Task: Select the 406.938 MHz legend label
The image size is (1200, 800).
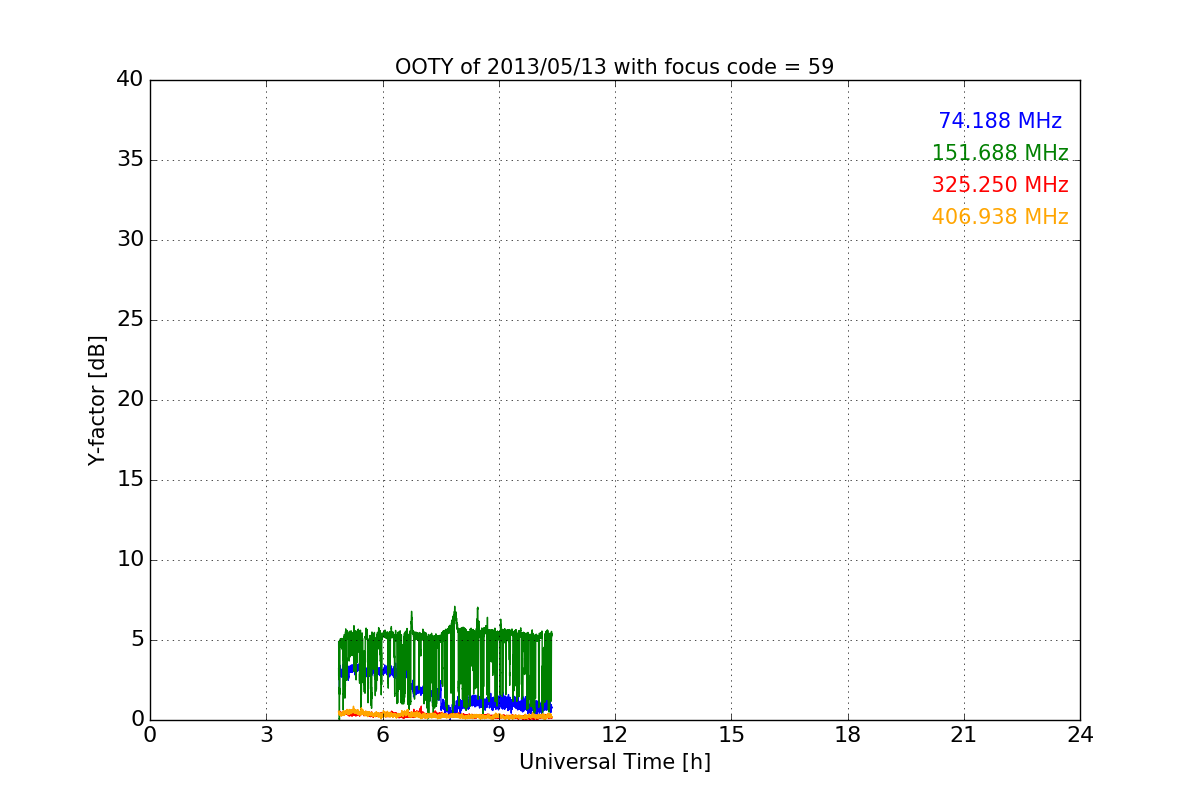Action: (x=1000, y=217)
